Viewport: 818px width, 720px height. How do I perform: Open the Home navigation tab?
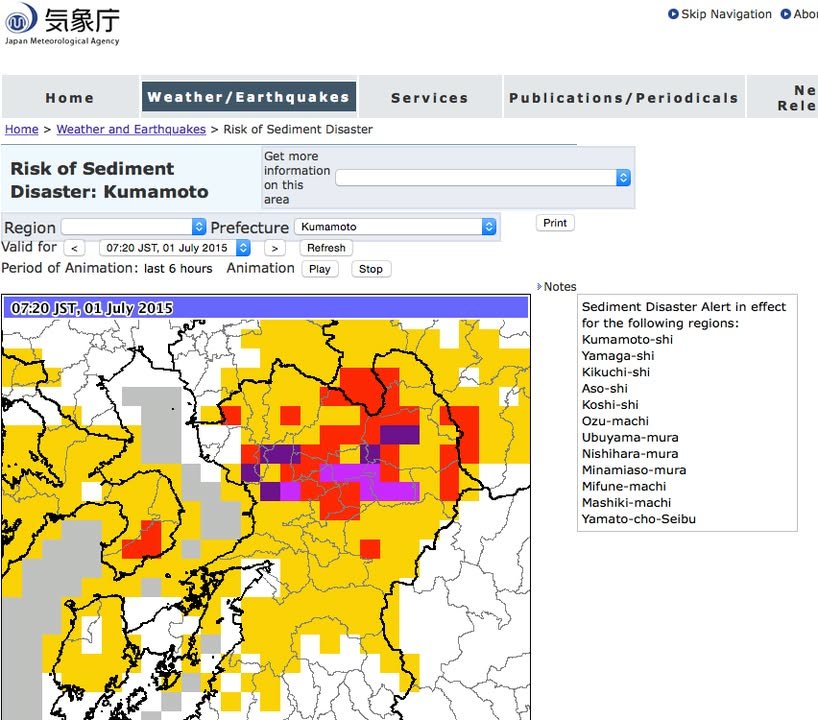click(70, 98)
